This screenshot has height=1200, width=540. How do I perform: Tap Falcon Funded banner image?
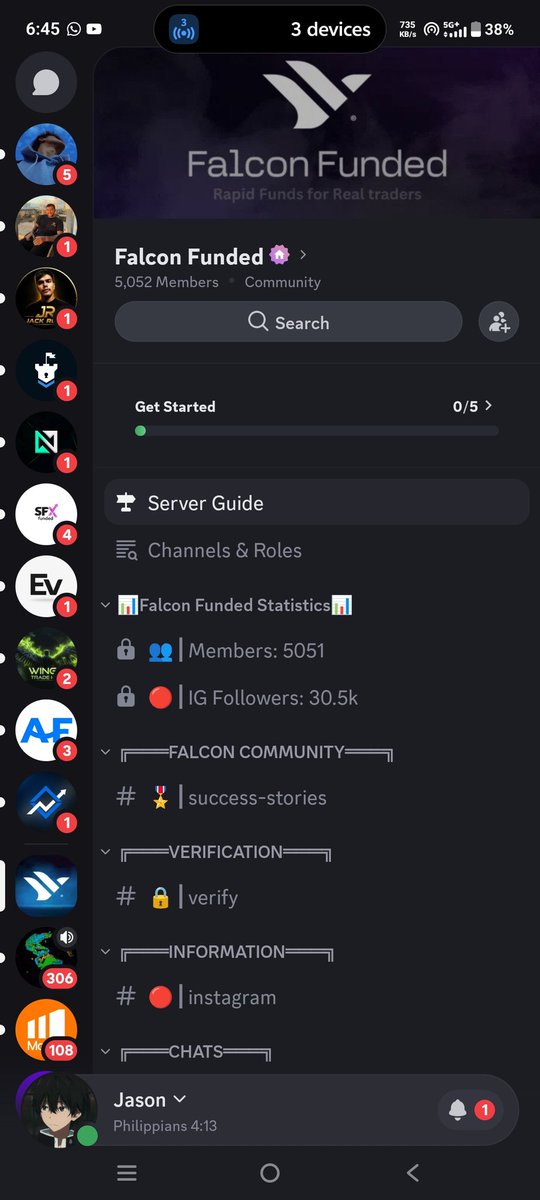(316, 133)
